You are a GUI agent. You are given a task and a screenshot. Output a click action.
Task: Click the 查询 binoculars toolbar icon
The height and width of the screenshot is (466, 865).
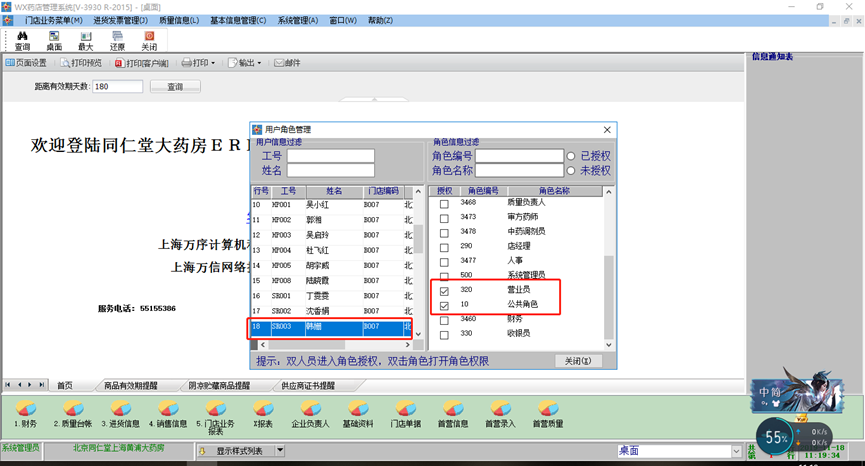tap(23, 41)
